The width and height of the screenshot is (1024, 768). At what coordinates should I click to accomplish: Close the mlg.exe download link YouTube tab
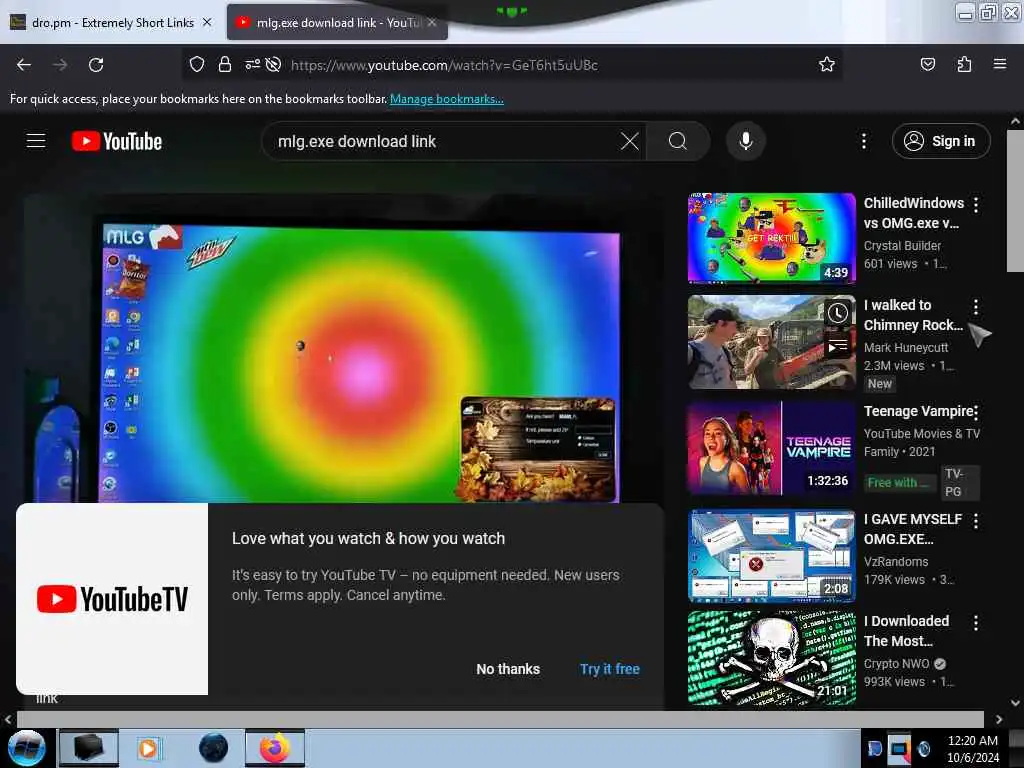coord(432,22)
